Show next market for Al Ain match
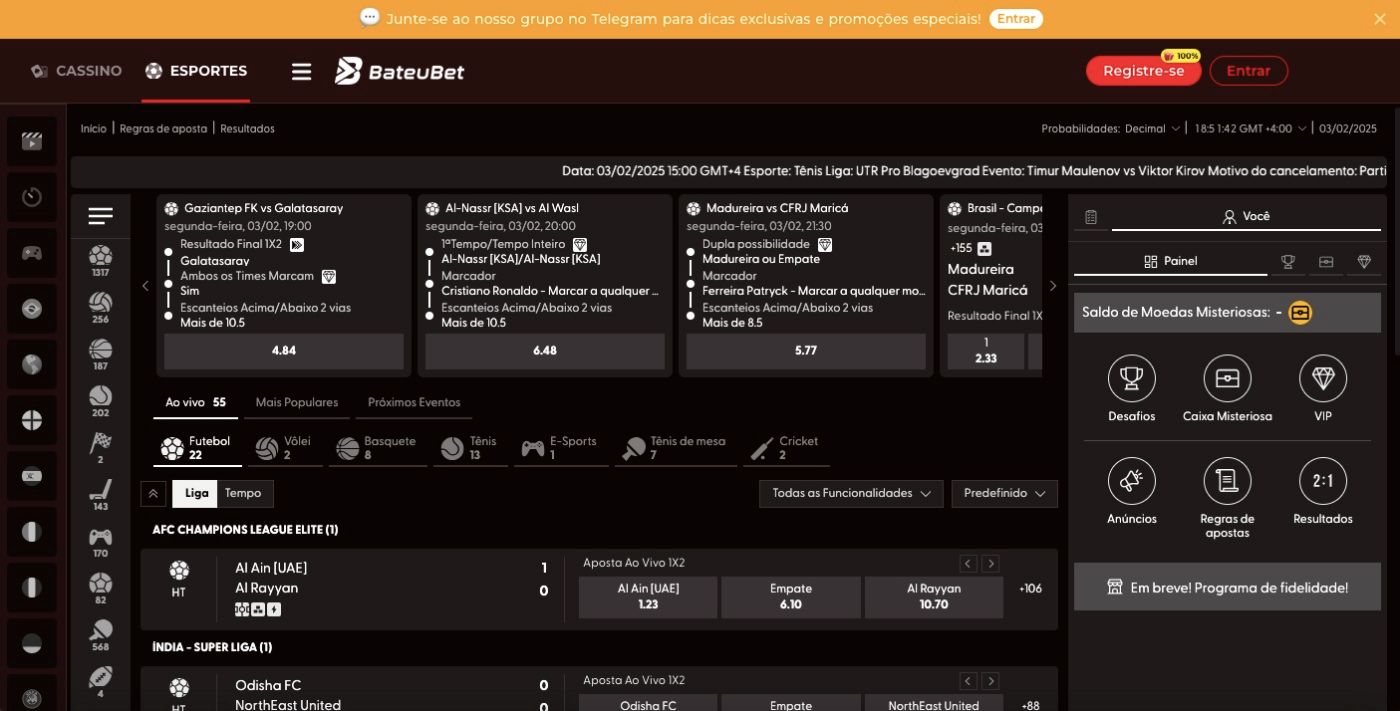Screen dimensions: 1400x711 (990, 564)
